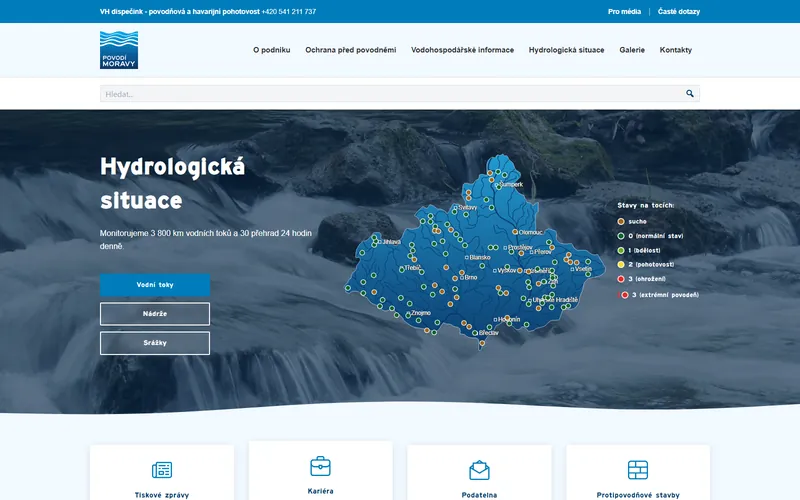
Task: Click the yellow 2 (pohotovost) legend dot
Action: (x=621, y=264)
